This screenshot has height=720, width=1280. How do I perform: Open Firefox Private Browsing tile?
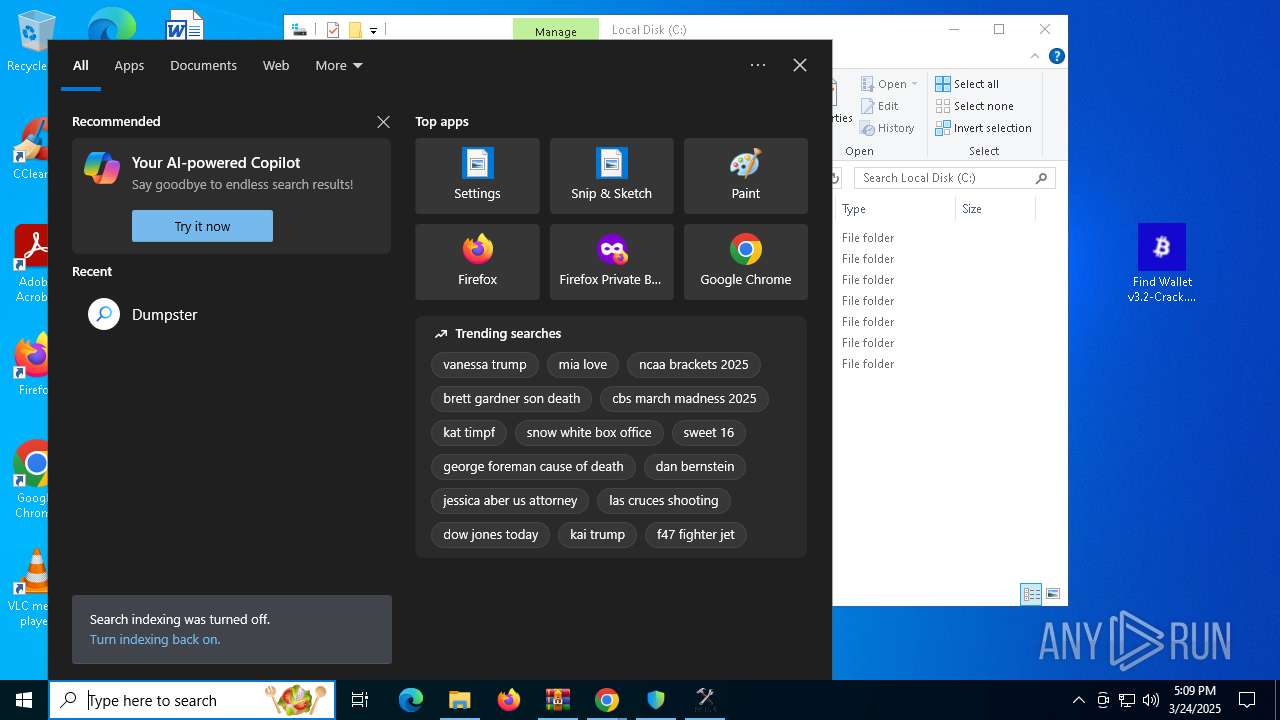point(611,262)
